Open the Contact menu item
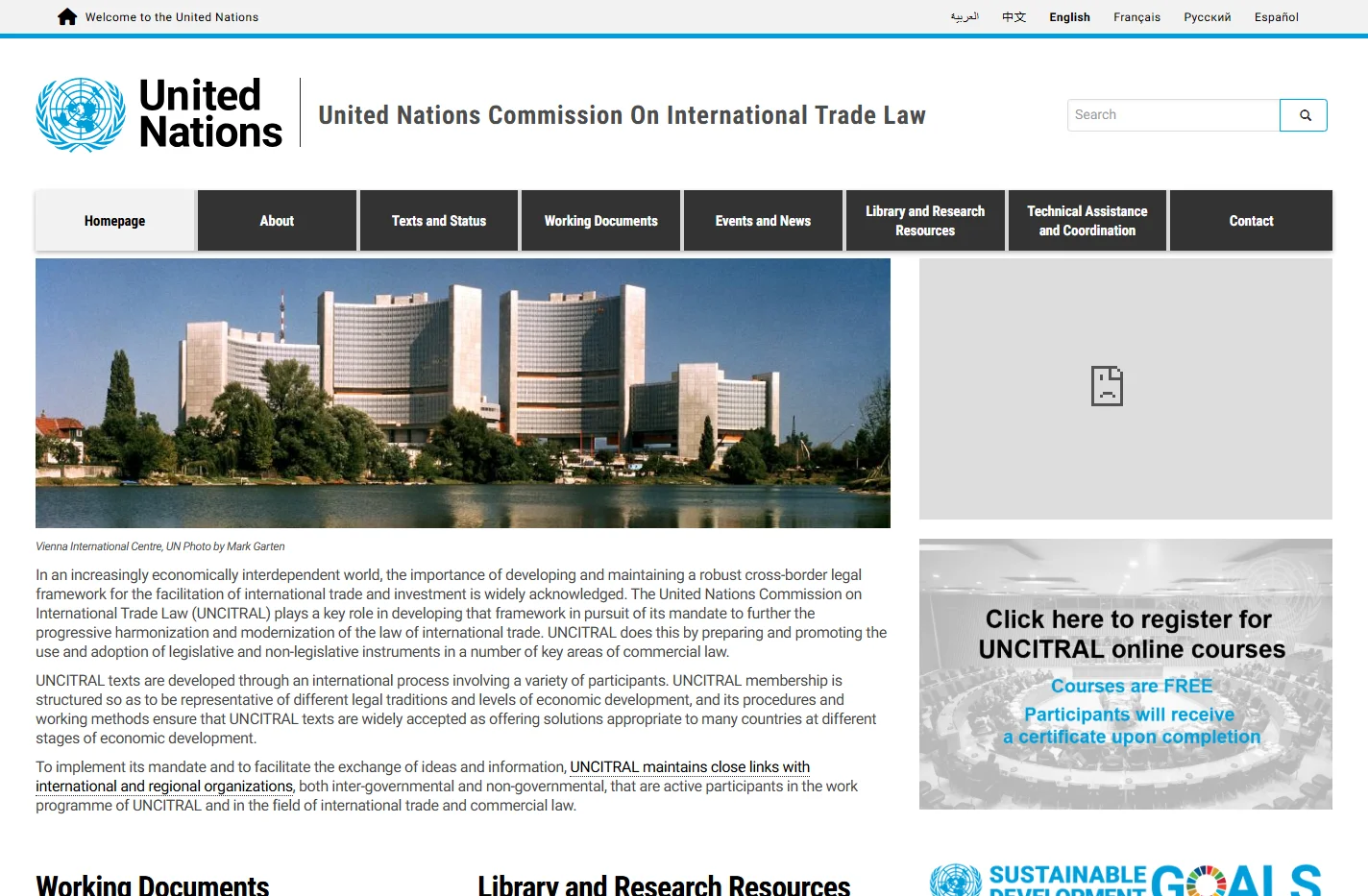 click(1251, 221)
